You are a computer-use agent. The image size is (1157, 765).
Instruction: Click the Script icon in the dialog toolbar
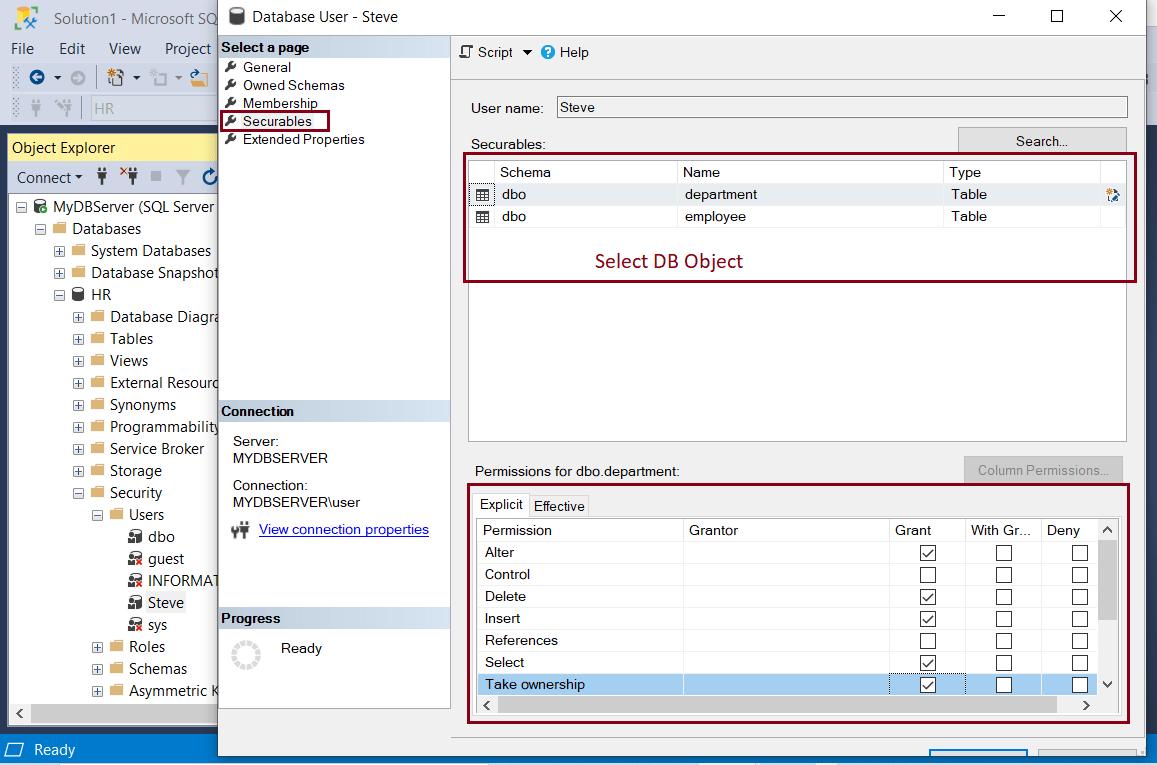coord(466,52)
